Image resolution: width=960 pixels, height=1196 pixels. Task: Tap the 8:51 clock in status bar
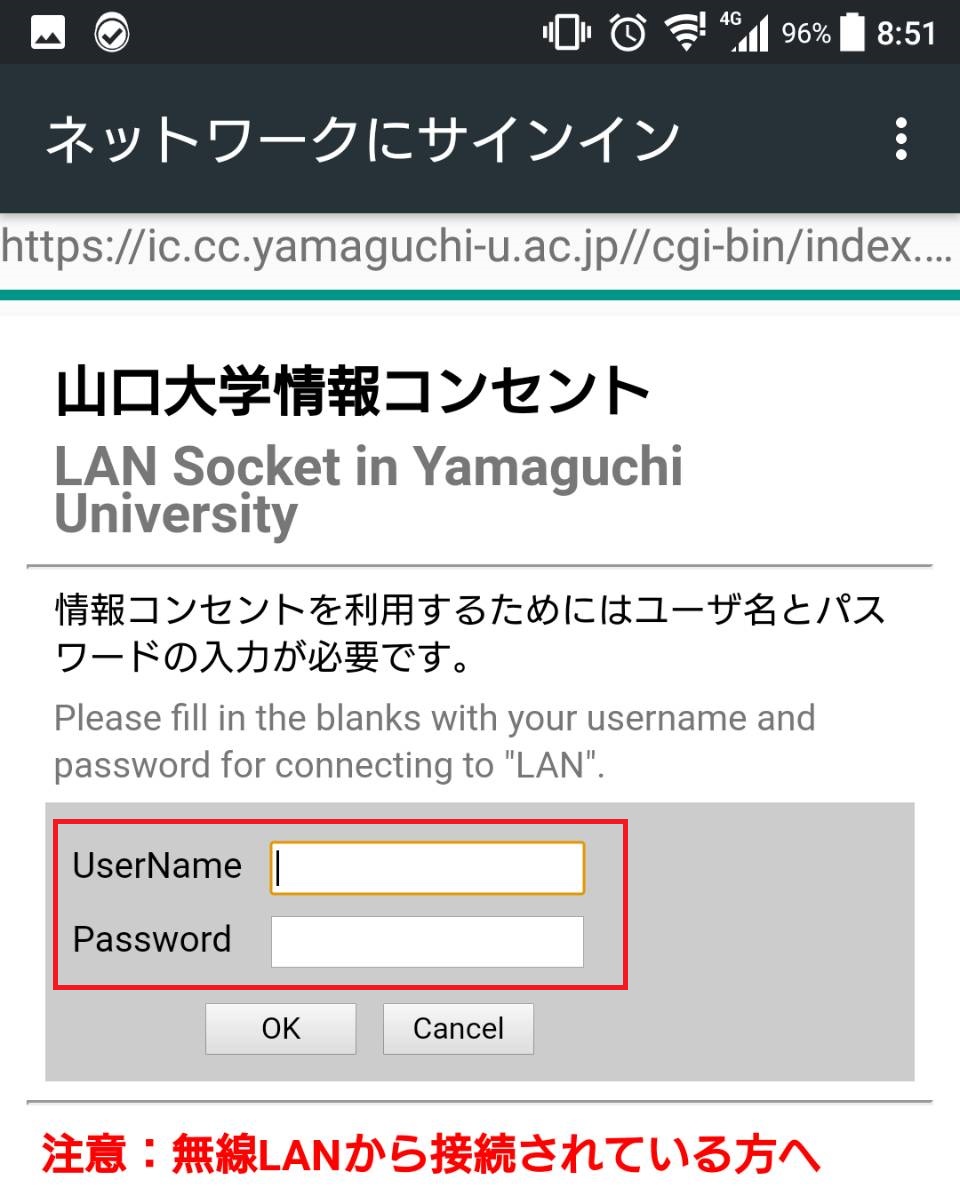906,34
